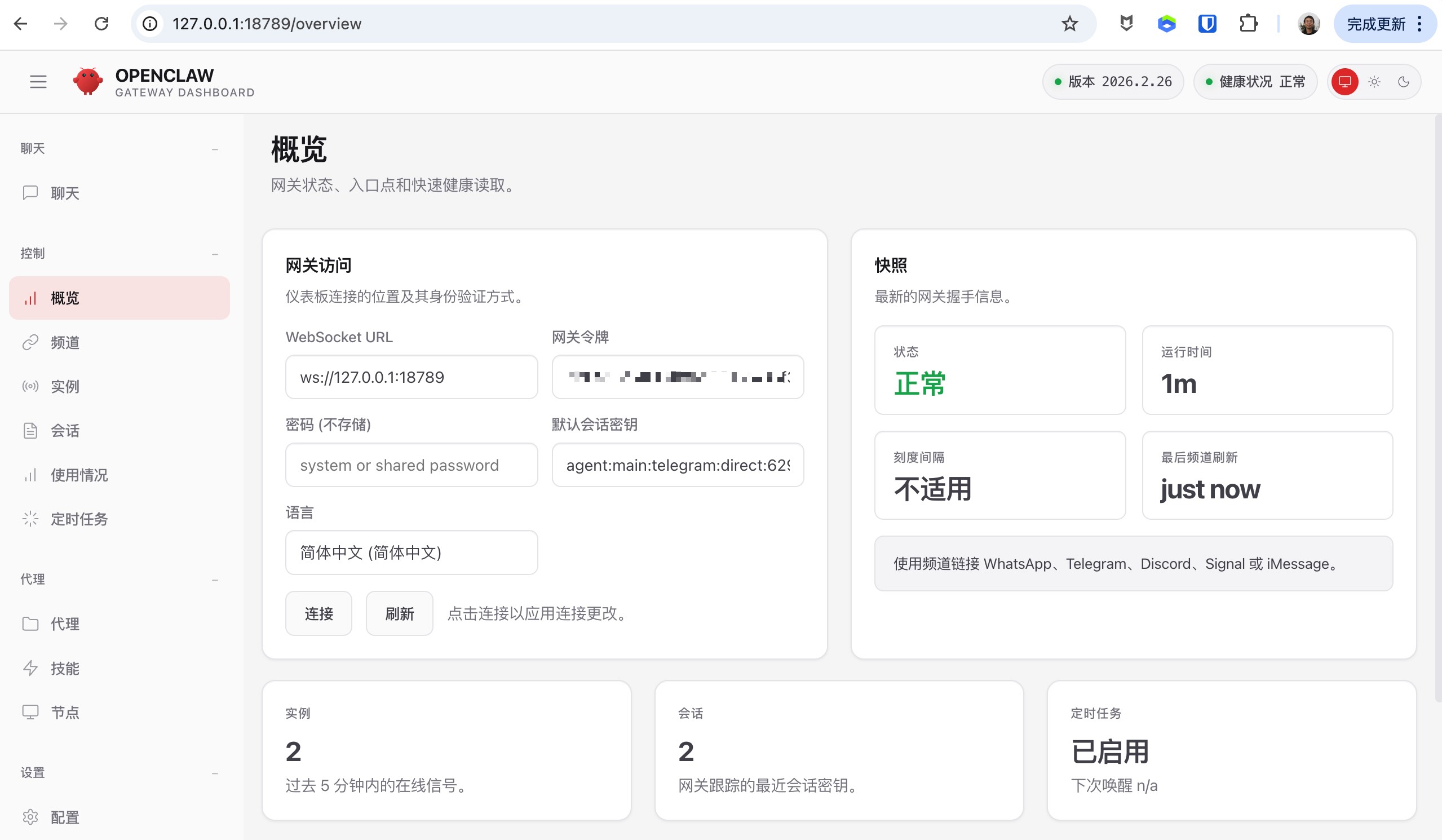Collapse the 控制 sidebar section

coord(215,254)
